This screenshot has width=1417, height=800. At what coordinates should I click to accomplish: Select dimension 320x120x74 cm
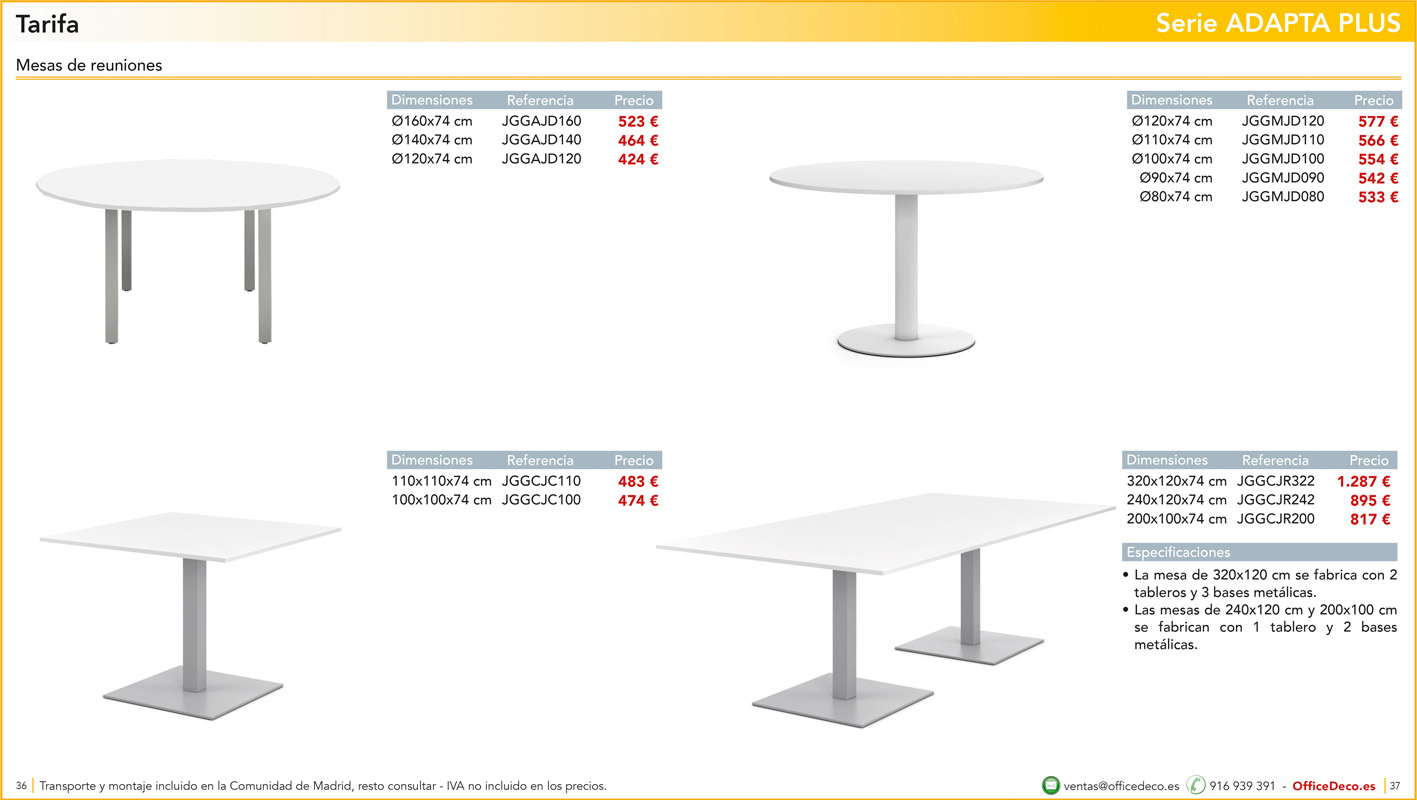[1177, 481]
